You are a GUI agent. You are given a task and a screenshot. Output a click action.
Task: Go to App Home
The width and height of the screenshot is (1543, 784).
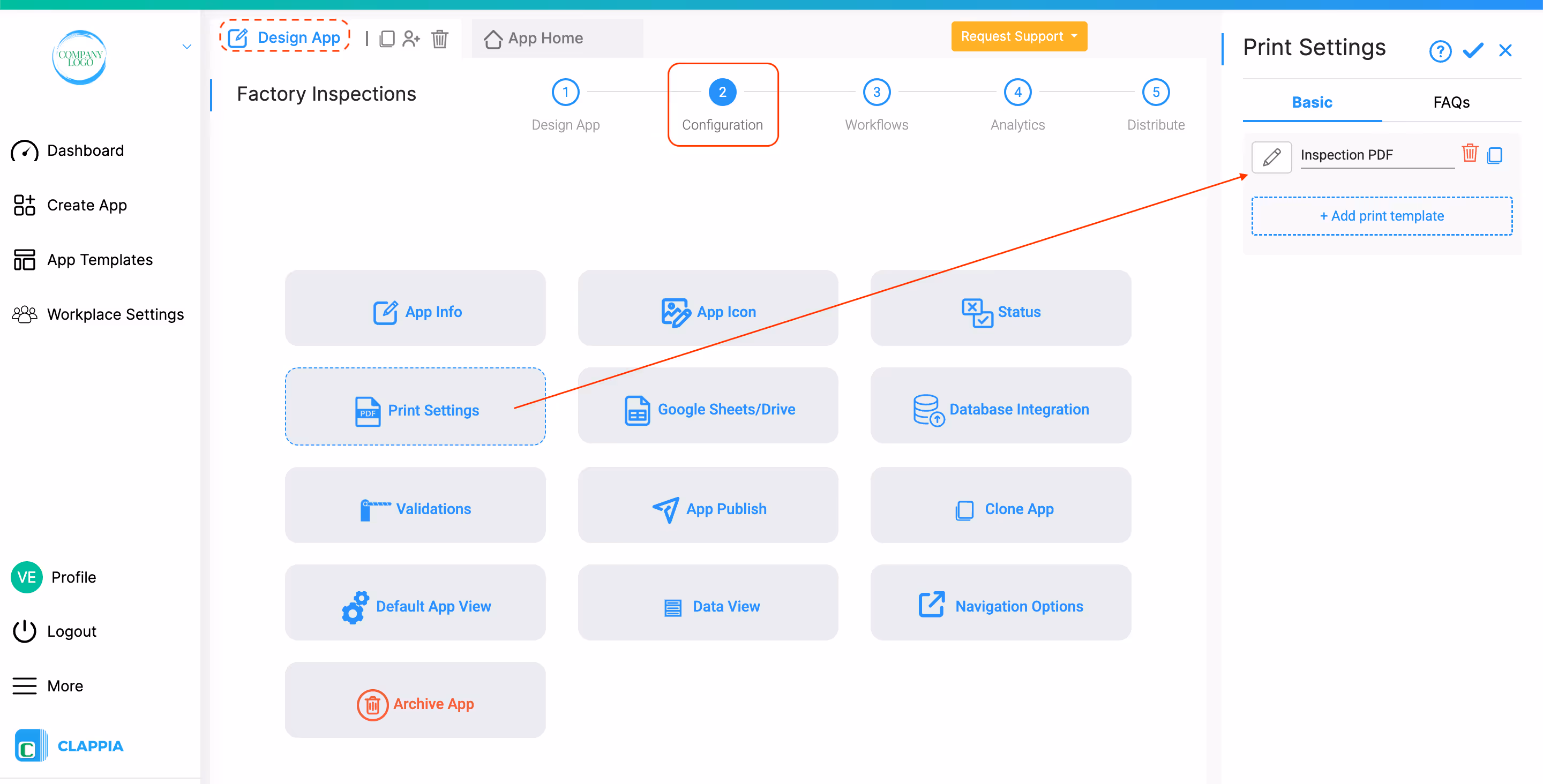click(545, 37)
